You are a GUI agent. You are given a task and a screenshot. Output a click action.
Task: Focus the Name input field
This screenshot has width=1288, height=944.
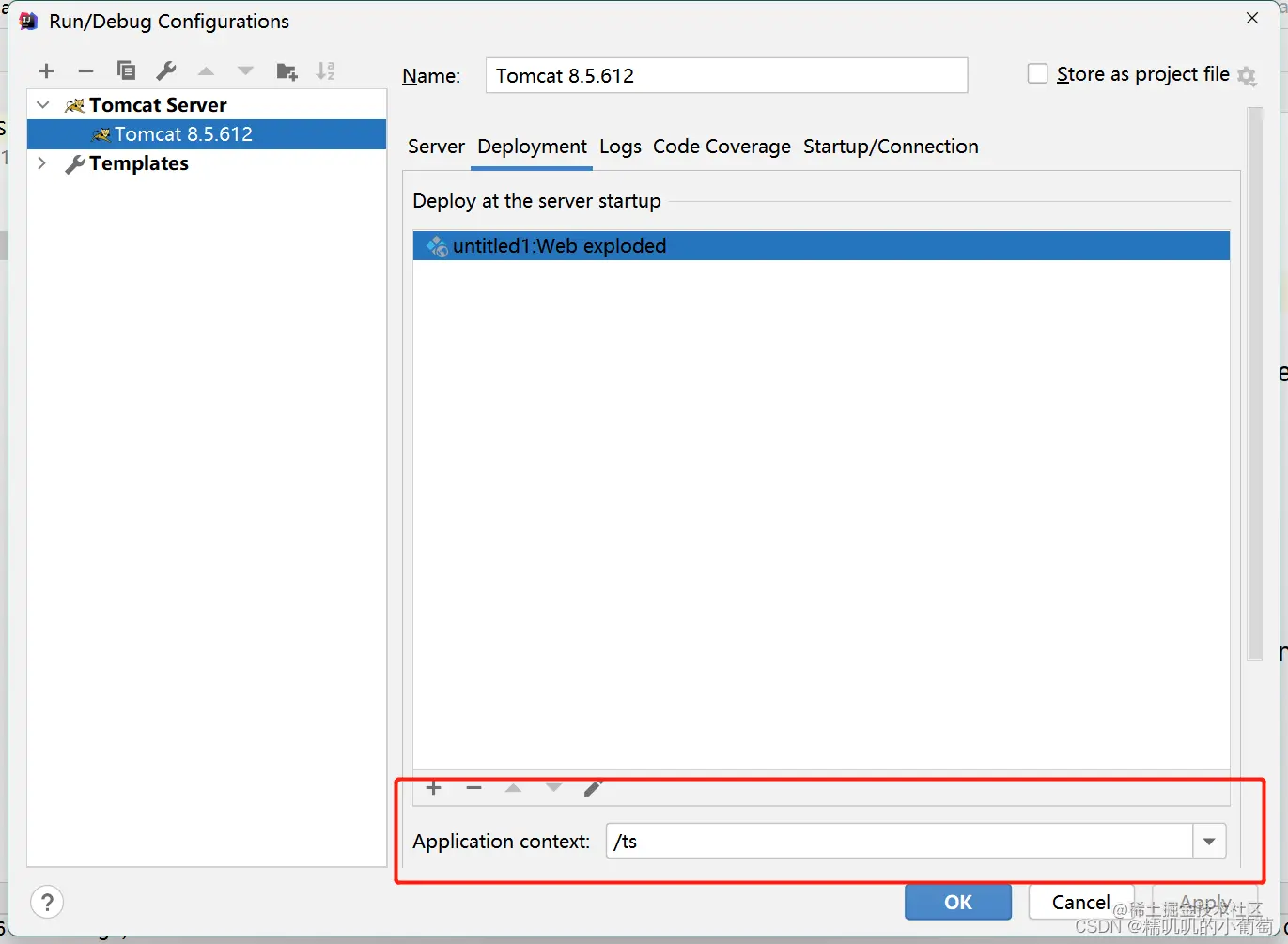click(726, 75)
